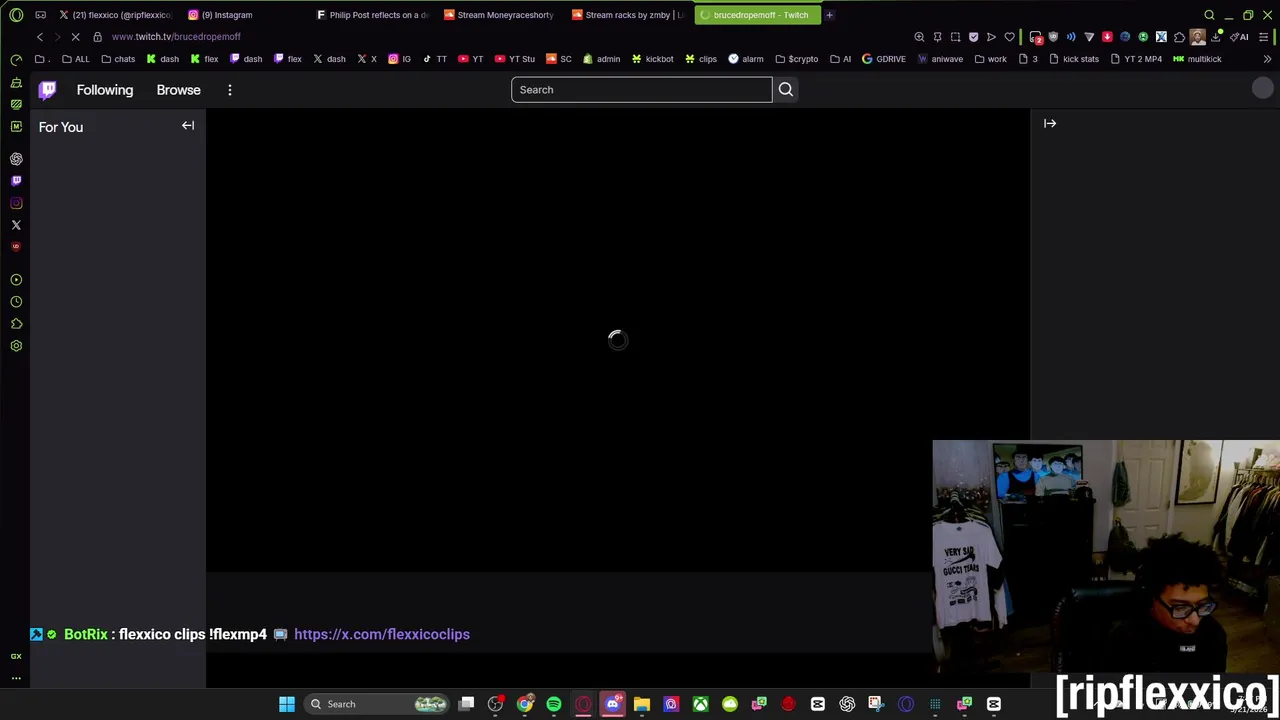Viewport: 1280px width, 720px height.
Task: Open the ALL bookmarks folder
Action: click(x=76, y=59)
